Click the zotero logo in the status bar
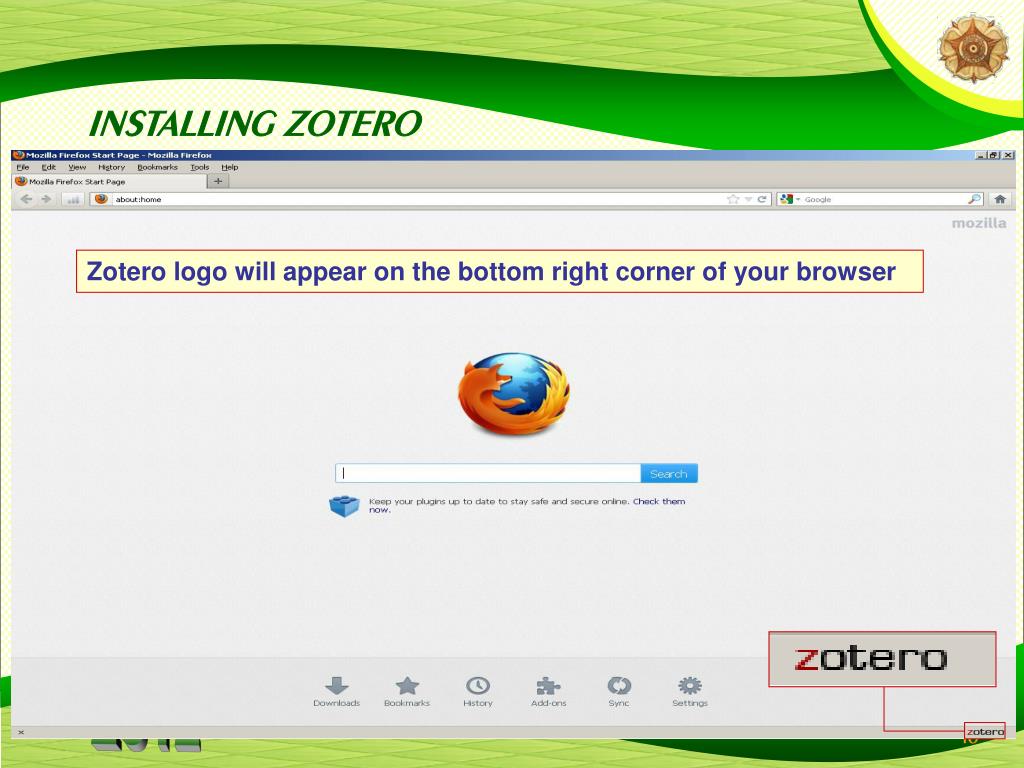 [985, 731]
